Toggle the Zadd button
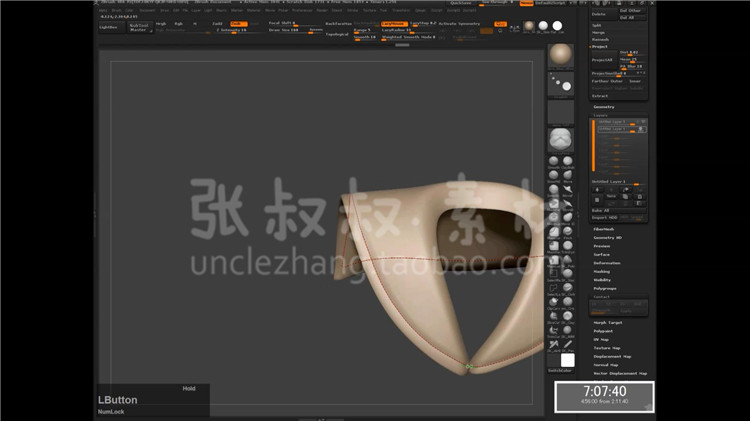The width and height of the screenshot is (750, 421). pyautogui.click(x=217, y=23)
